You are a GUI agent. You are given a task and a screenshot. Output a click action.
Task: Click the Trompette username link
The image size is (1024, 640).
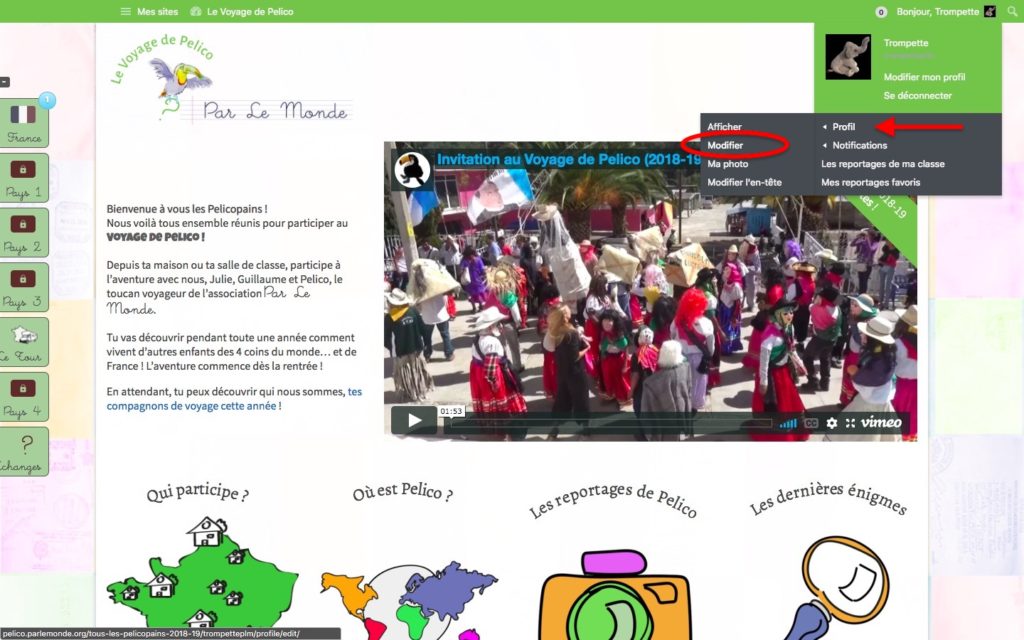[906, 42]
